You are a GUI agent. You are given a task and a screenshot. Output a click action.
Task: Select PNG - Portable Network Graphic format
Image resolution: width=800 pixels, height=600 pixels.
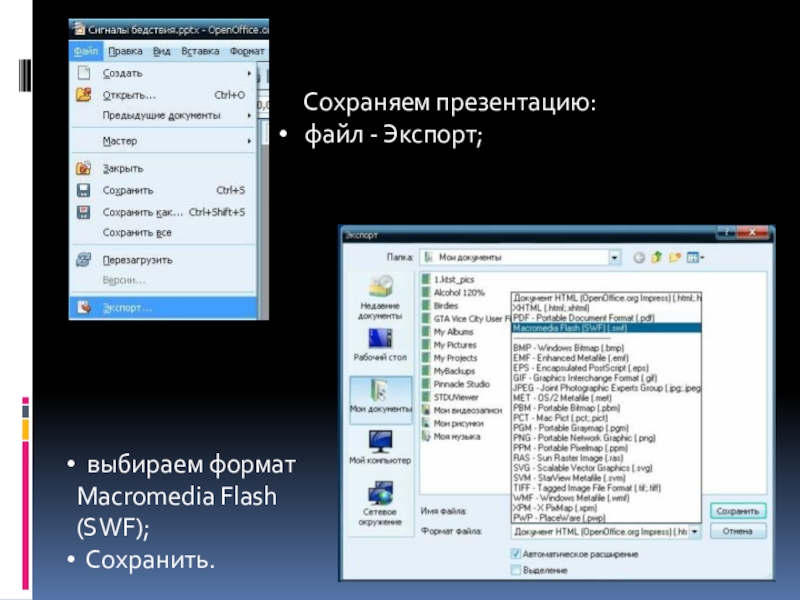click(606, 438)
